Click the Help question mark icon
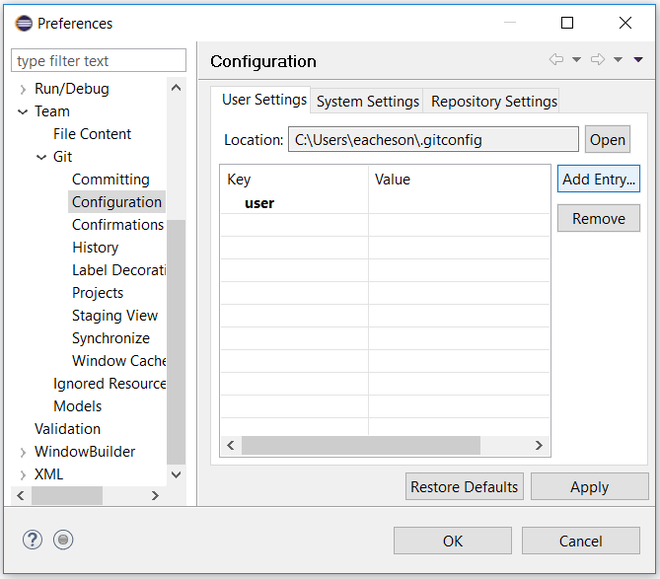The image size is (660, 579). tap(32, 540)
